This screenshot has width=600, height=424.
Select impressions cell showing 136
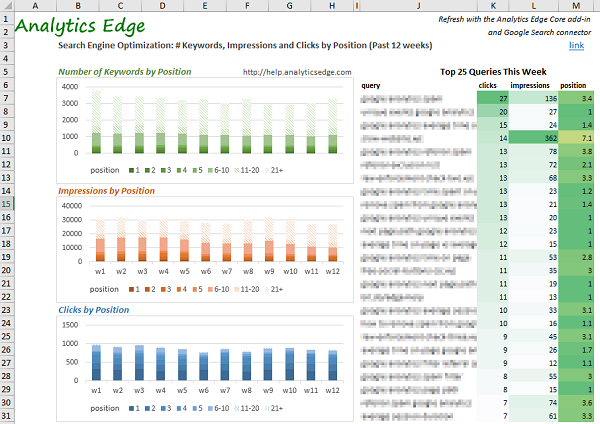533,98
